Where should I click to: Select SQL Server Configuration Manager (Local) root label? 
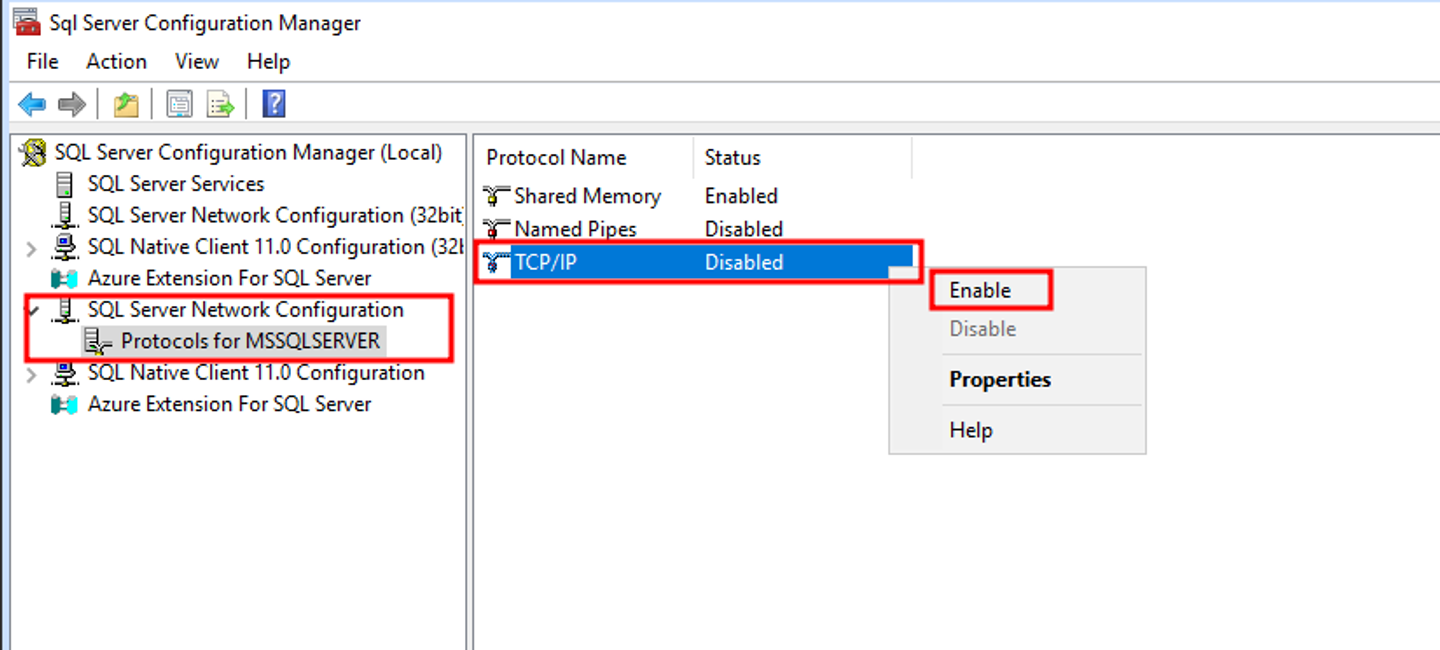pyautogui.click(x=248, y=153)
